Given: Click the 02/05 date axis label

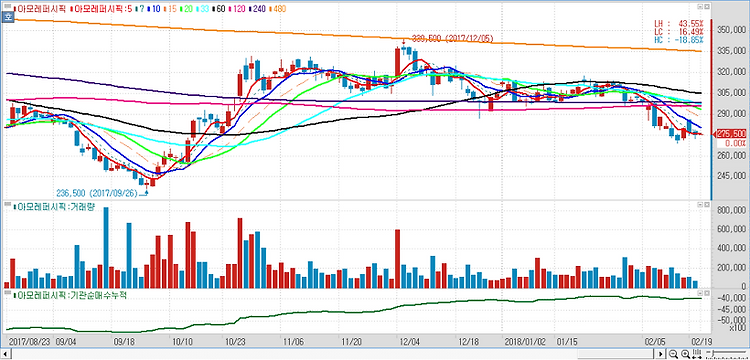Looking at the screenshot, I should (x=654, y=342).
